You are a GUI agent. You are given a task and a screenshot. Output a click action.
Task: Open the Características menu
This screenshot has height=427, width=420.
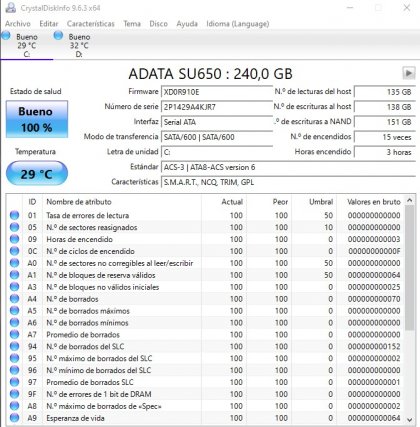pos(91,24)
